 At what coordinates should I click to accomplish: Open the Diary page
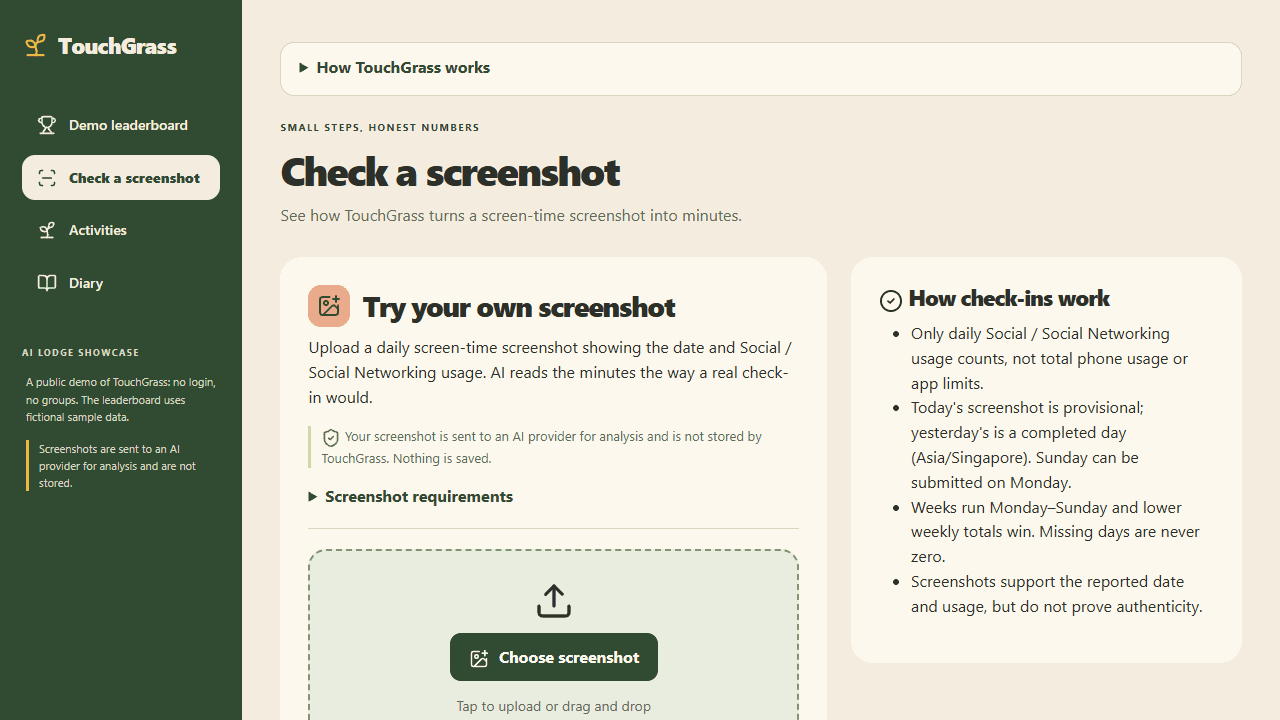pyautogui.click(x=121, y=283)
